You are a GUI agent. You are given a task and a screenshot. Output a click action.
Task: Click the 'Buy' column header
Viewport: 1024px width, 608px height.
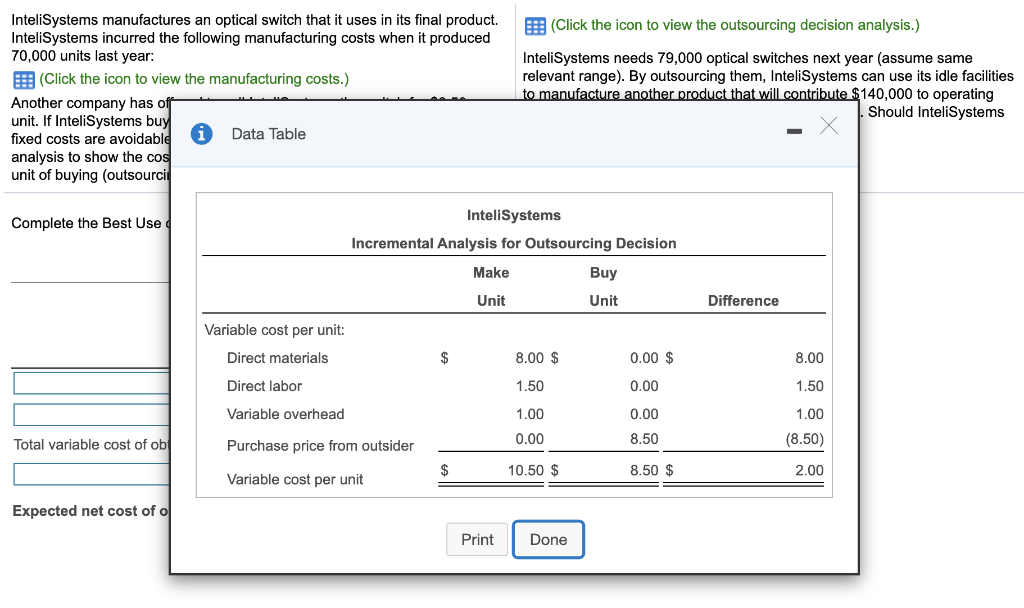pos(603,272)
